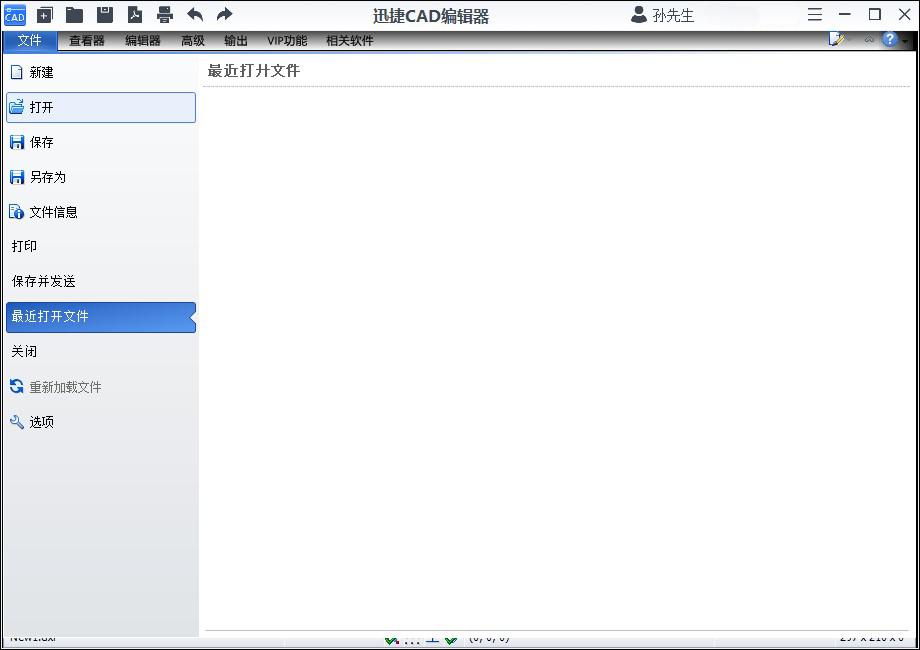Maximize the CAD editor window

coord(875,15)
